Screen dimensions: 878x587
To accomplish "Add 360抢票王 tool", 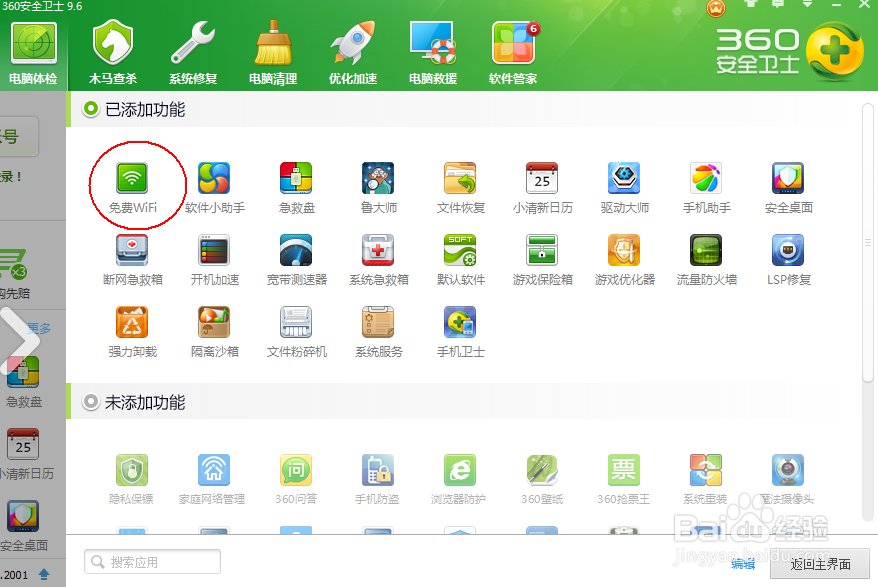I will click(623, 479).
